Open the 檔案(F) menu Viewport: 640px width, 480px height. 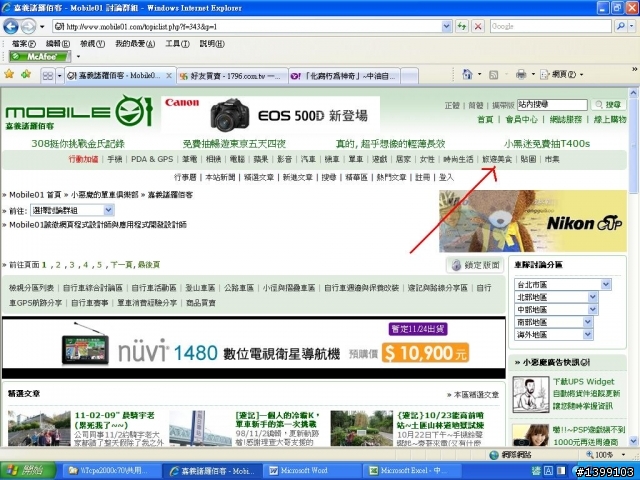[x=24, y=44]
